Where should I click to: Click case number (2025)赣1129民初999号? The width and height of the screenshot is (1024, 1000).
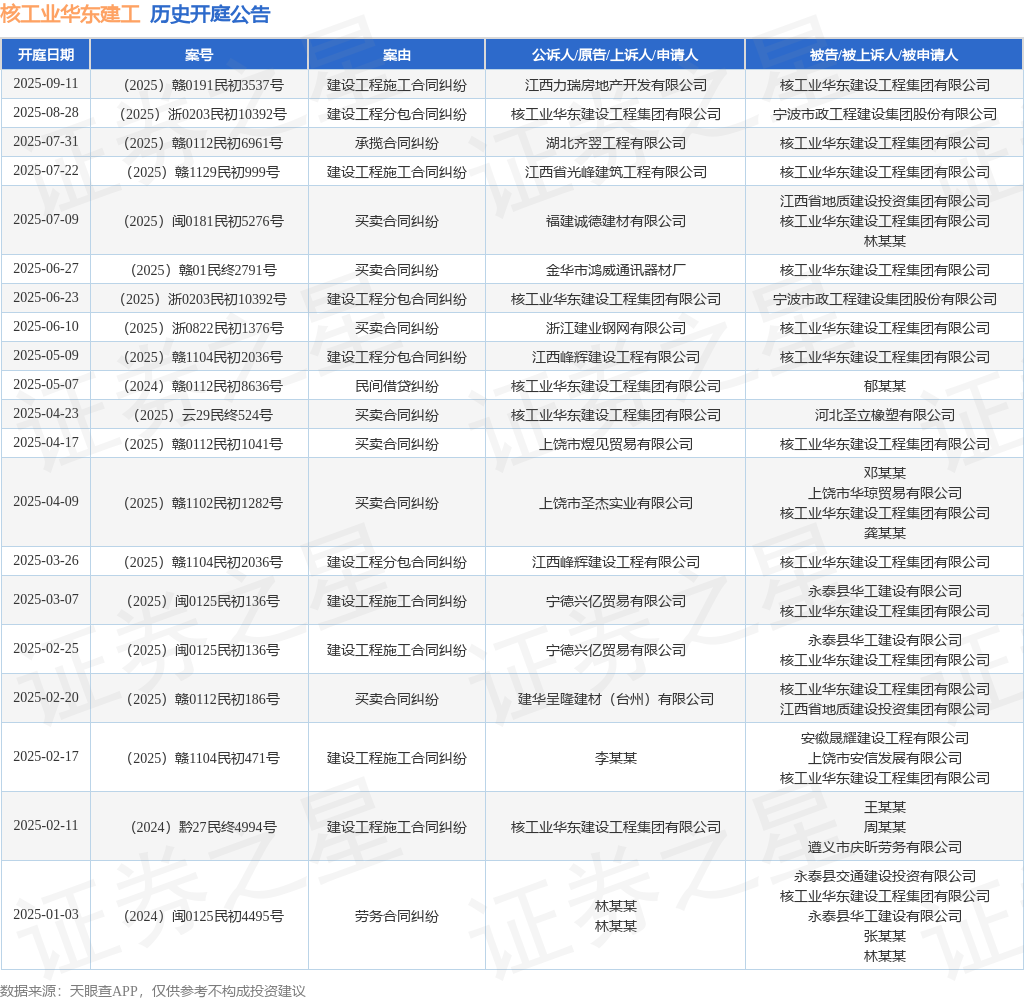tap(203, 172)
